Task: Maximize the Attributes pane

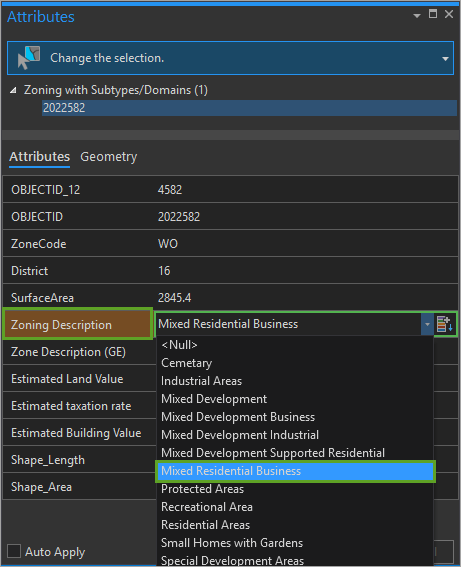Action: click(x=433, y=14)
